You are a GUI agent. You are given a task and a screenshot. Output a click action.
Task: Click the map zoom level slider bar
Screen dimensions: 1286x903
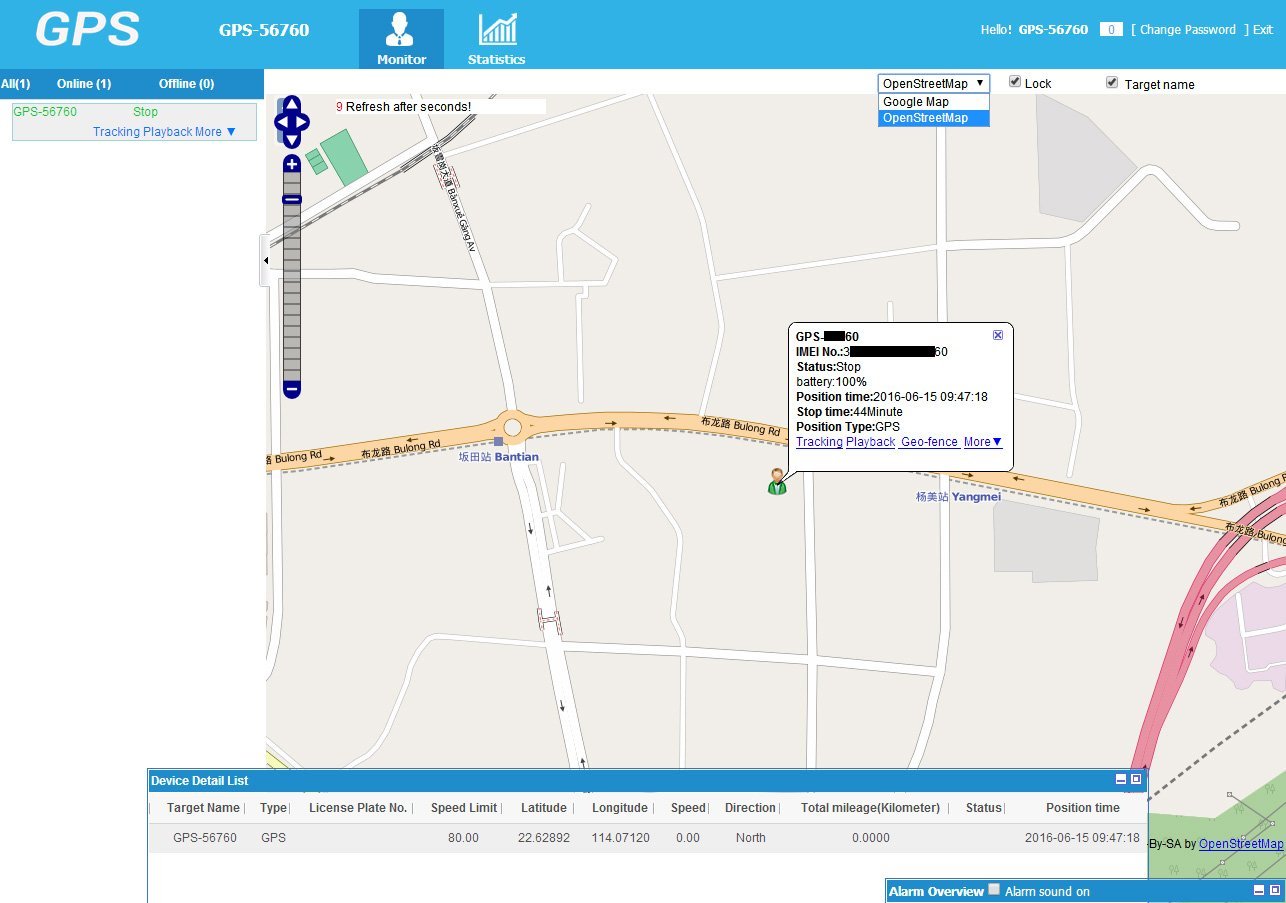pyautogui.click(x=292, y=290)
